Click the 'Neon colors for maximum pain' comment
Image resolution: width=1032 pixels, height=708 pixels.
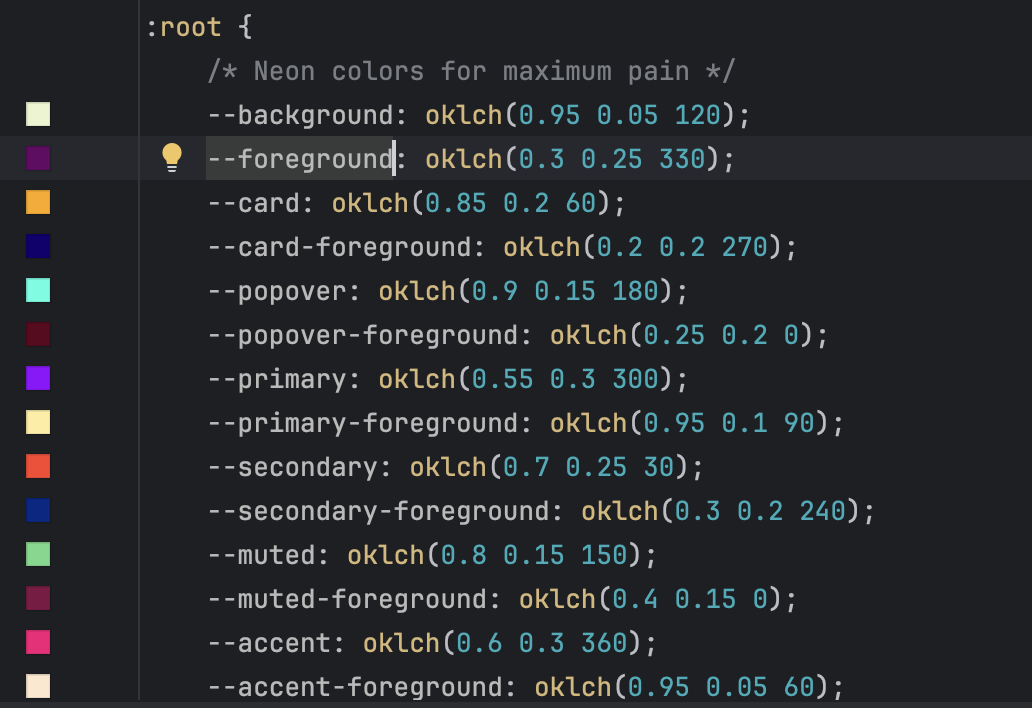[x=470, y=71]
